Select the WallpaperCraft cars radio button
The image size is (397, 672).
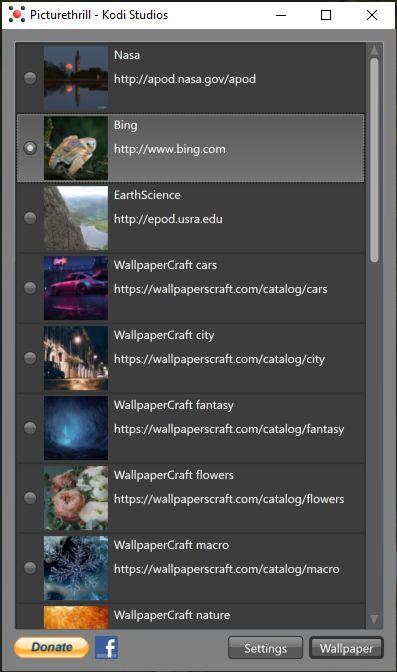(x=30, y=288)
